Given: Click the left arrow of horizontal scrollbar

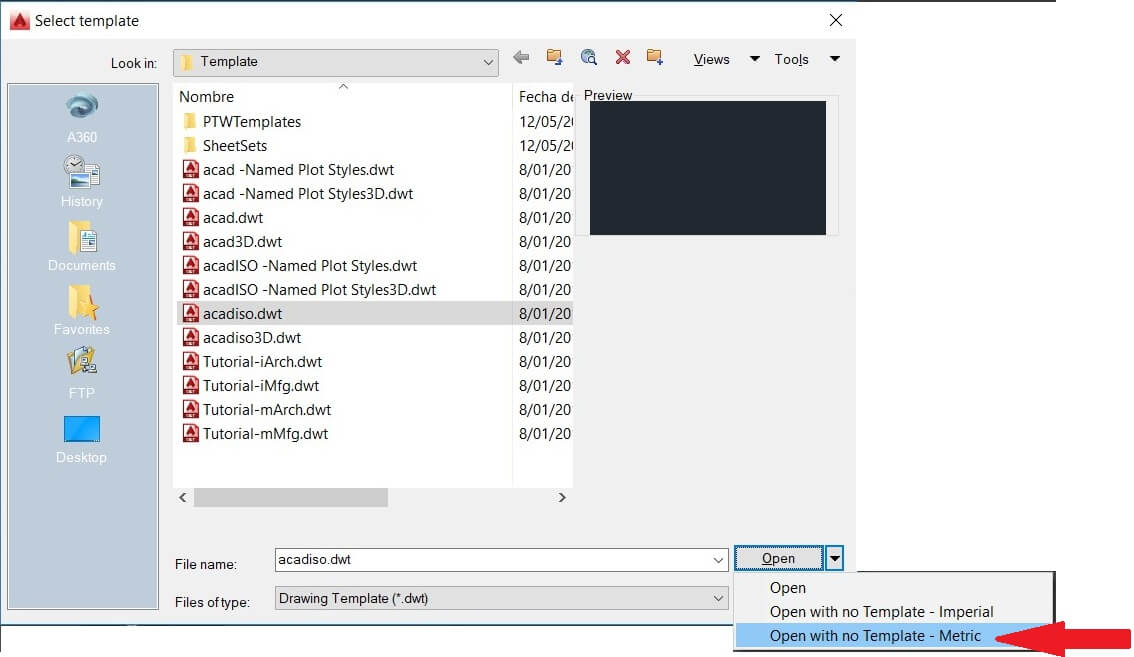Looking at the screenshot, I should (183, 497).
